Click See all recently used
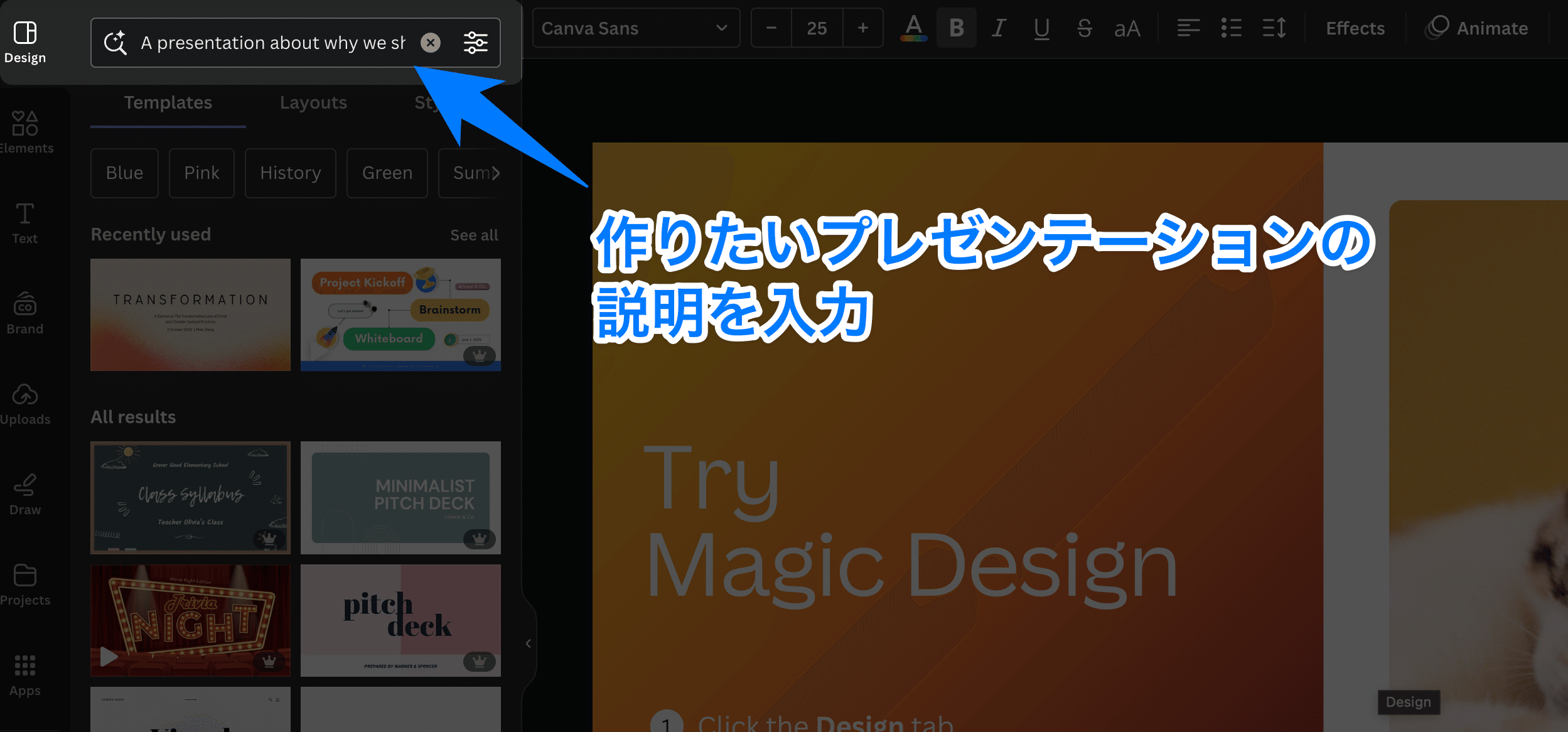 [x=474, y=235]
